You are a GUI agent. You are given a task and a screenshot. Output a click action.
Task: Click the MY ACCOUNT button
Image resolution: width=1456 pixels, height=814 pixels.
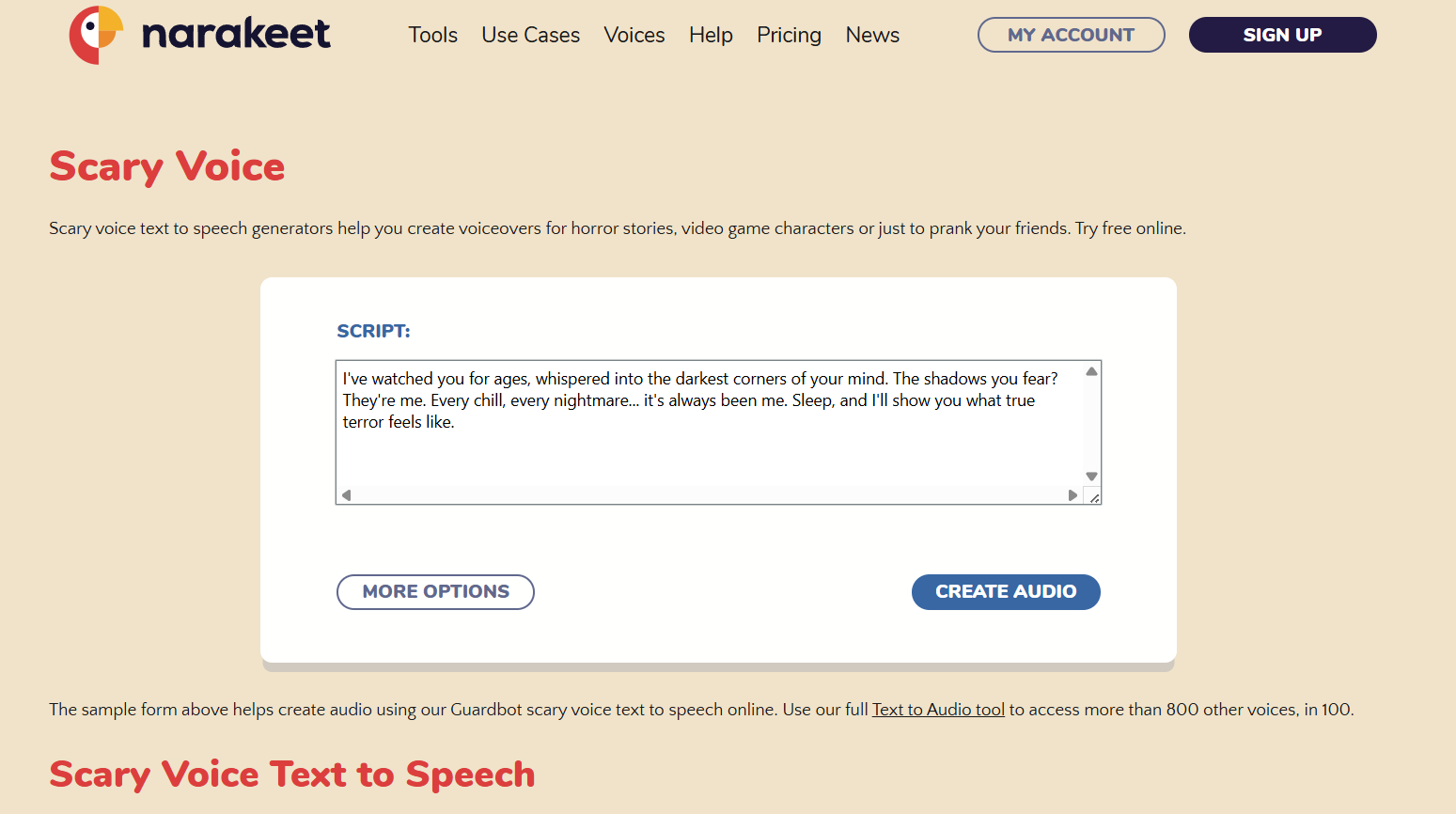coord(1071,35)
